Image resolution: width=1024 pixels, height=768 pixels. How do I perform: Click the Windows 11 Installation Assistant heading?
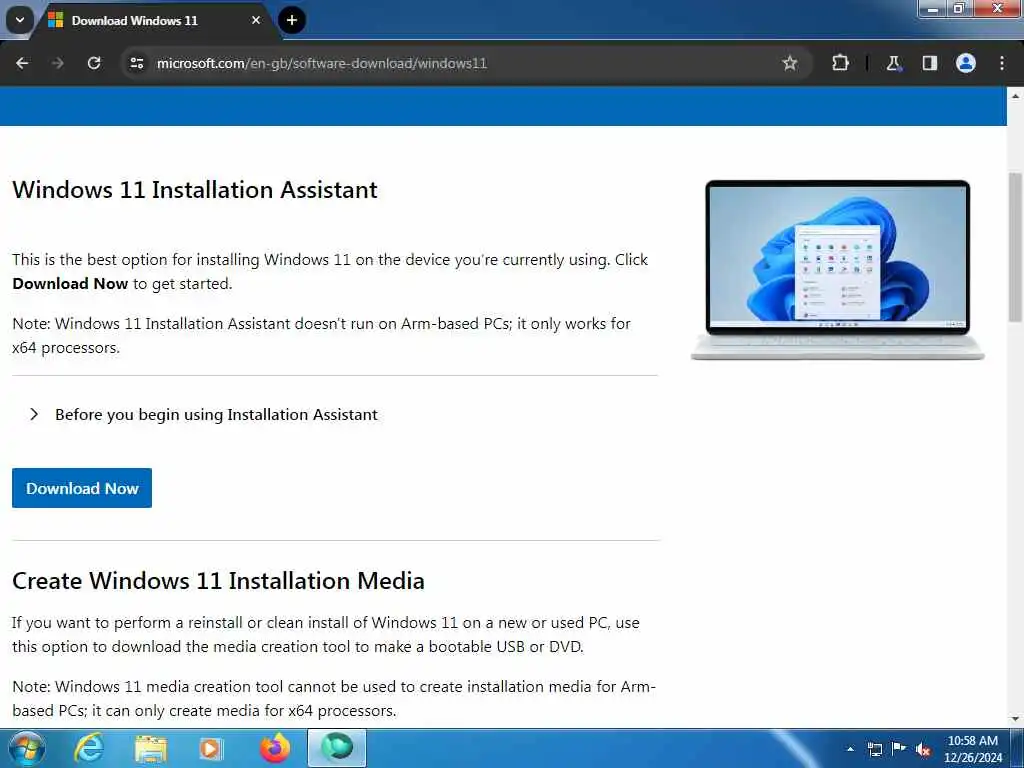(x=195, y=189)
